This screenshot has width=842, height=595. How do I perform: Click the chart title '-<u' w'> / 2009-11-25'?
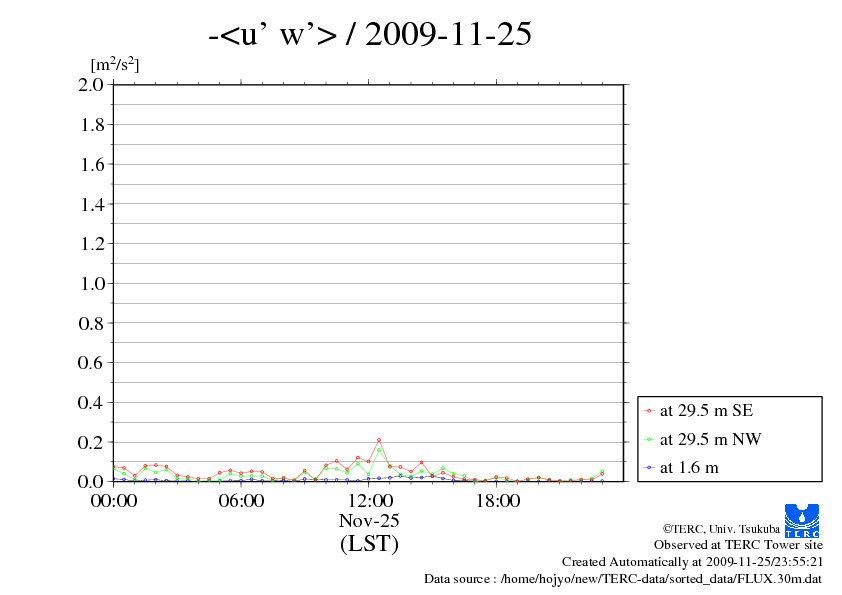[x=370, y=34]
